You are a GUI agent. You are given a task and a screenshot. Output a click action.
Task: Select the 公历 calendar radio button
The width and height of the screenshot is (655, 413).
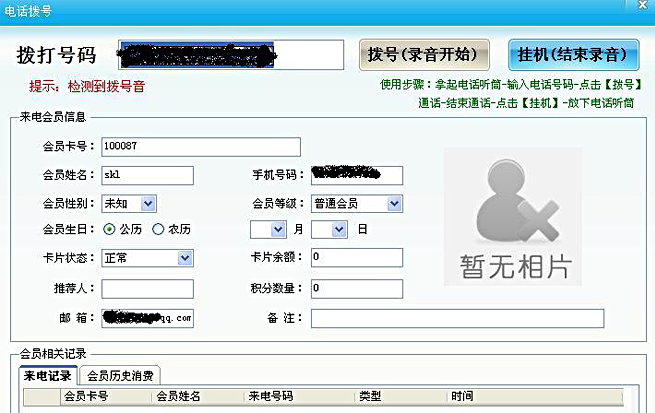click(x=110, y=230)
